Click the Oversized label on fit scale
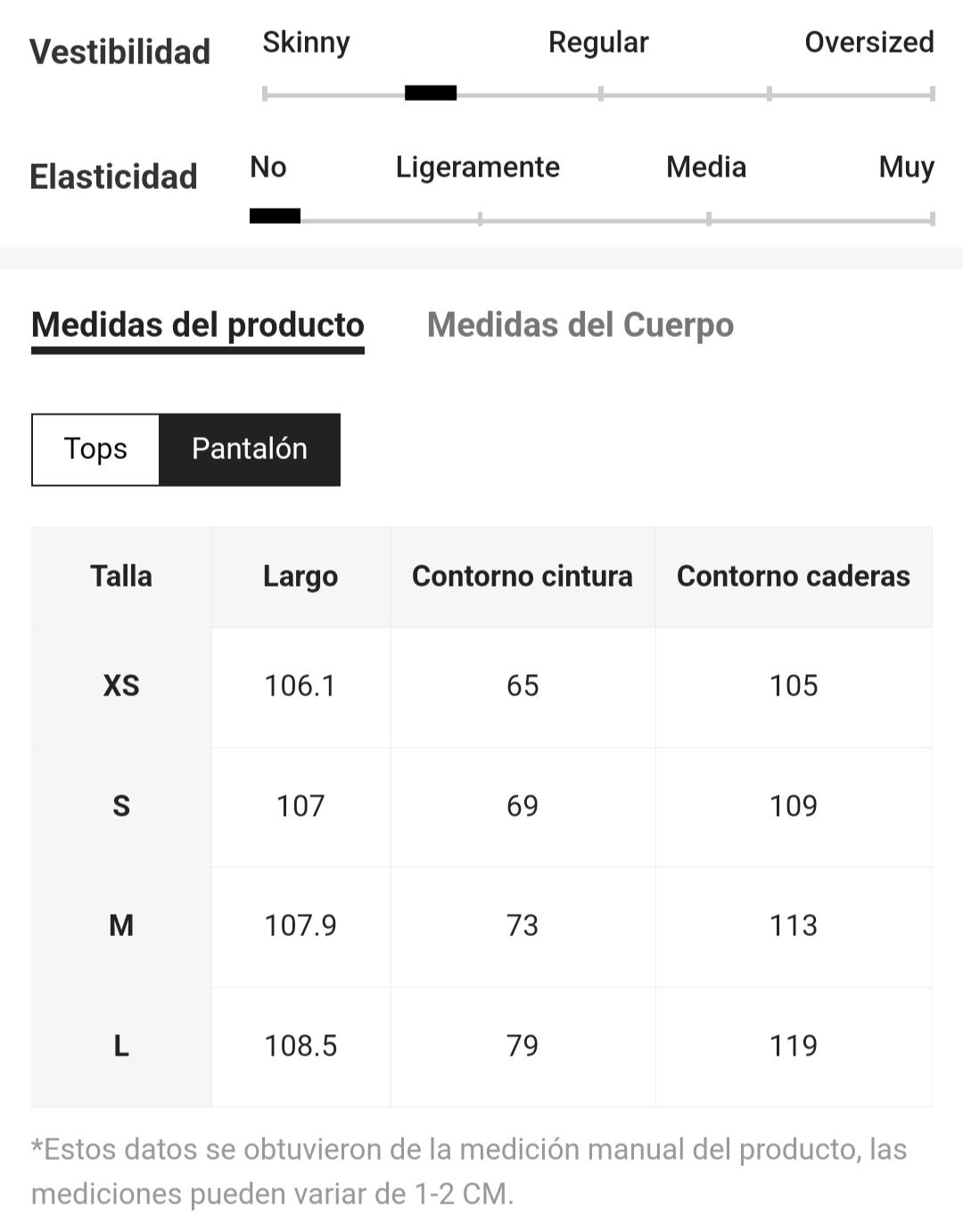This screenshot has width=963, height=1232. pos(869,42)
